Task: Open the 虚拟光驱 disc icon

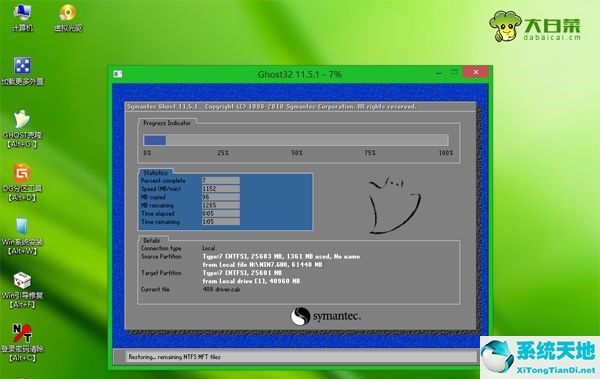Action: click(68, 18)
